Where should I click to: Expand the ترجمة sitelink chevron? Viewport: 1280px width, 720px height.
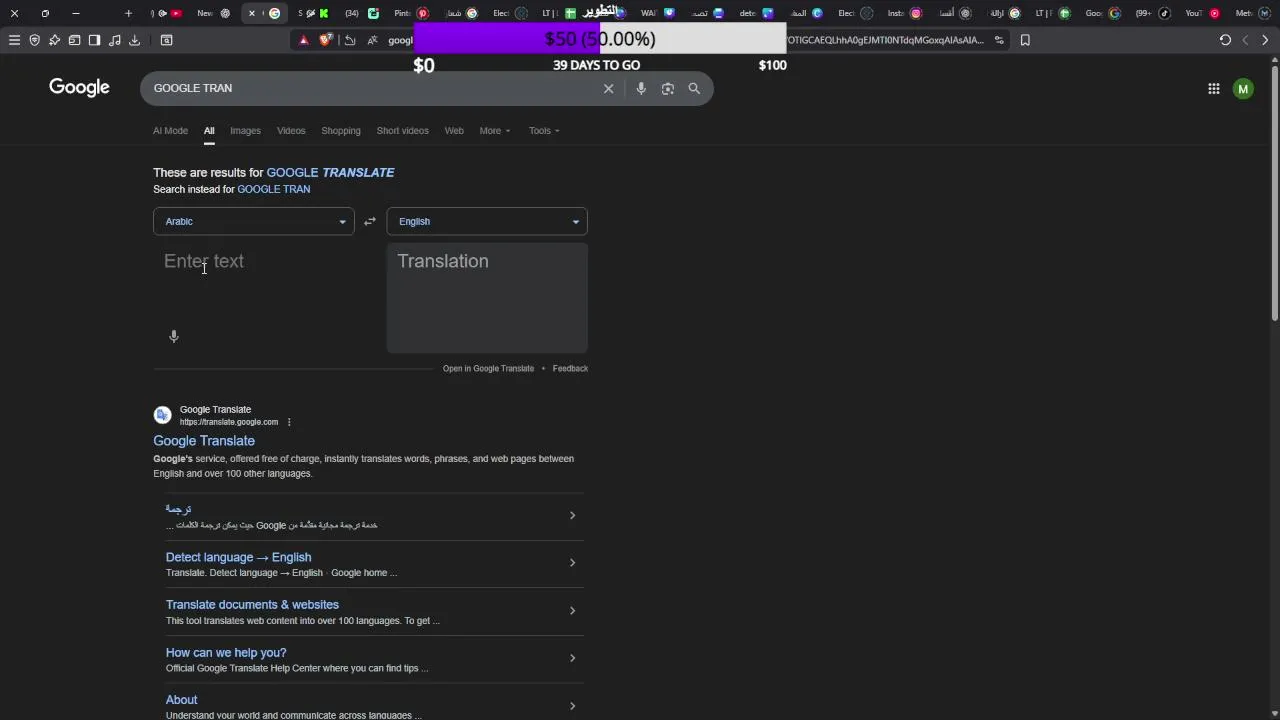[572, 516]
